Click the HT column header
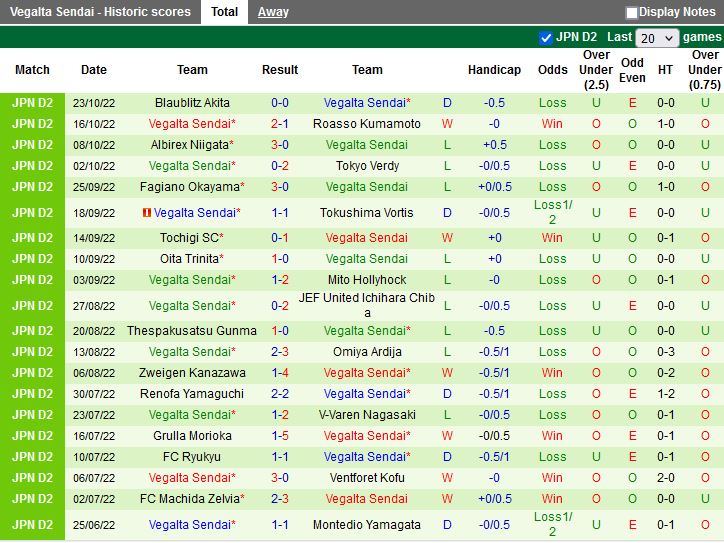Viewport: 724px width, 543px height. (665, 70)
